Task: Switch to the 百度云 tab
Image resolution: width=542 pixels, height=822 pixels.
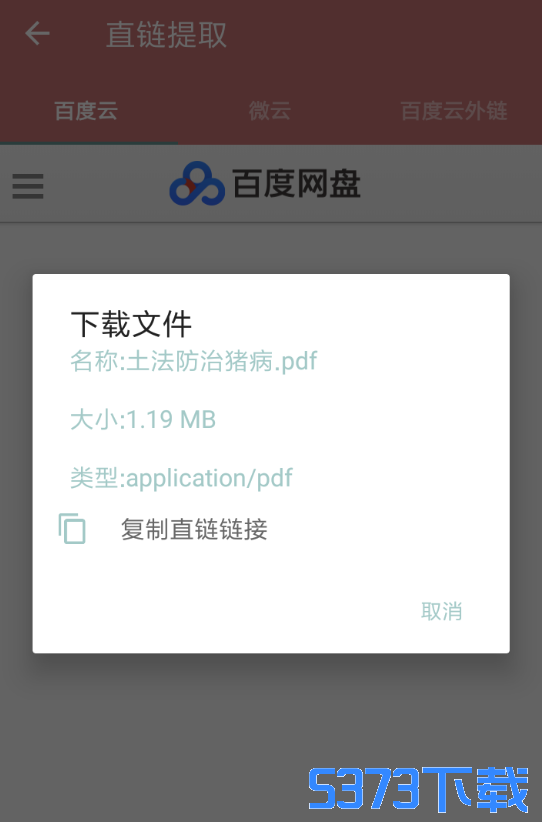Action: point(86,111)
